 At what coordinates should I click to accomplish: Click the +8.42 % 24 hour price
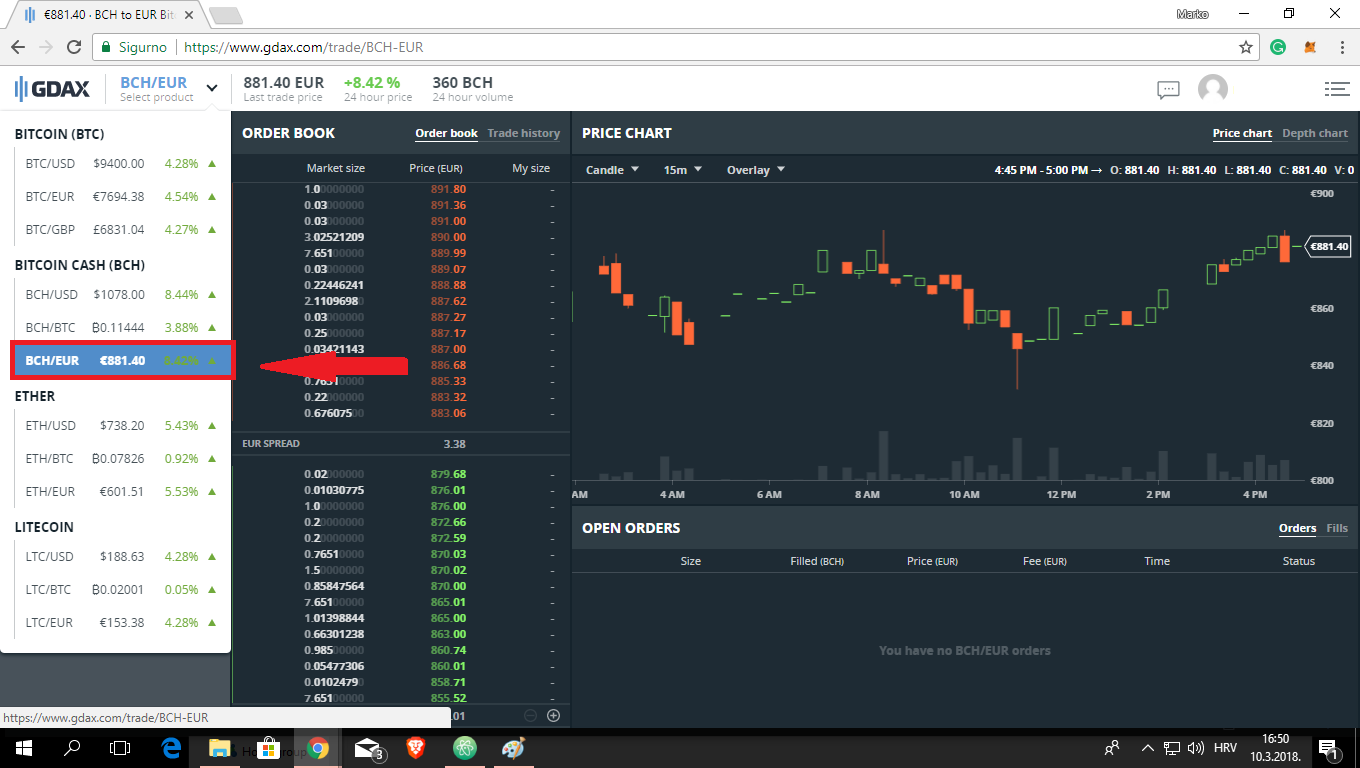(x=372, y=83)
